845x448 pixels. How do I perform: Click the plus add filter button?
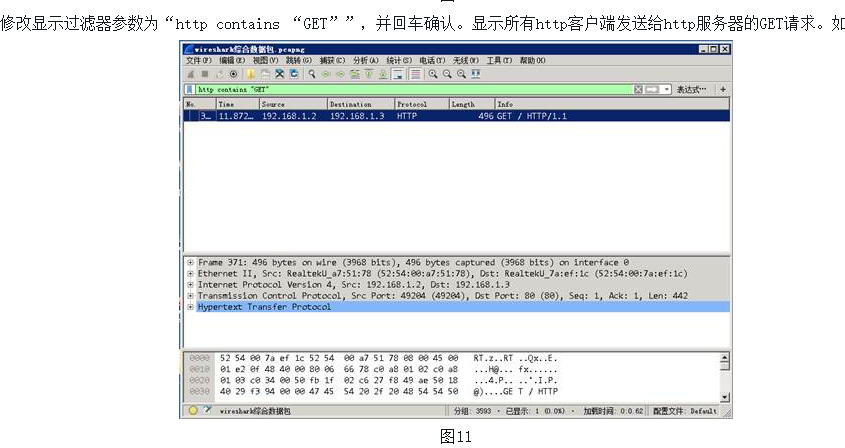point(723,89)
